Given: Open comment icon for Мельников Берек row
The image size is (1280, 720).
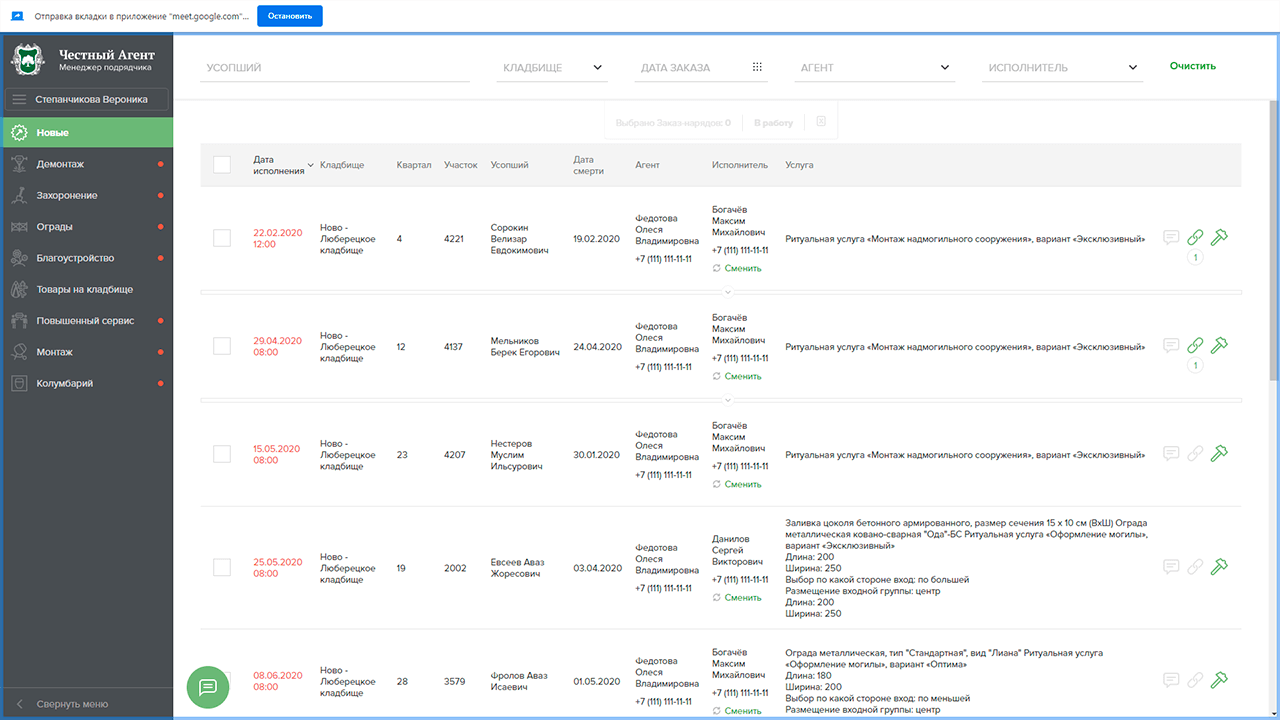Looking at the screenshot, I should point(1171,346).
